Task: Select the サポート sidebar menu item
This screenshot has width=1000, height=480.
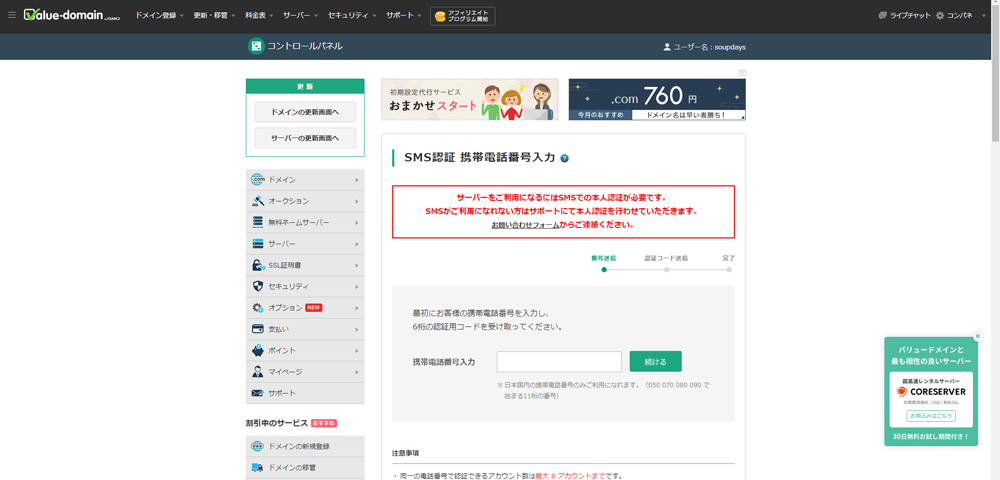Action: coord(305,393)
